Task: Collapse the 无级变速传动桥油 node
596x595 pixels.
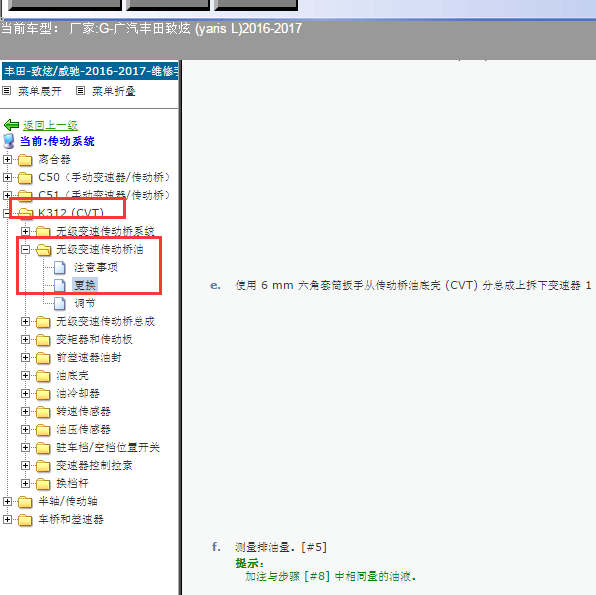Action: pyautogui.click(x=25, y=249)
